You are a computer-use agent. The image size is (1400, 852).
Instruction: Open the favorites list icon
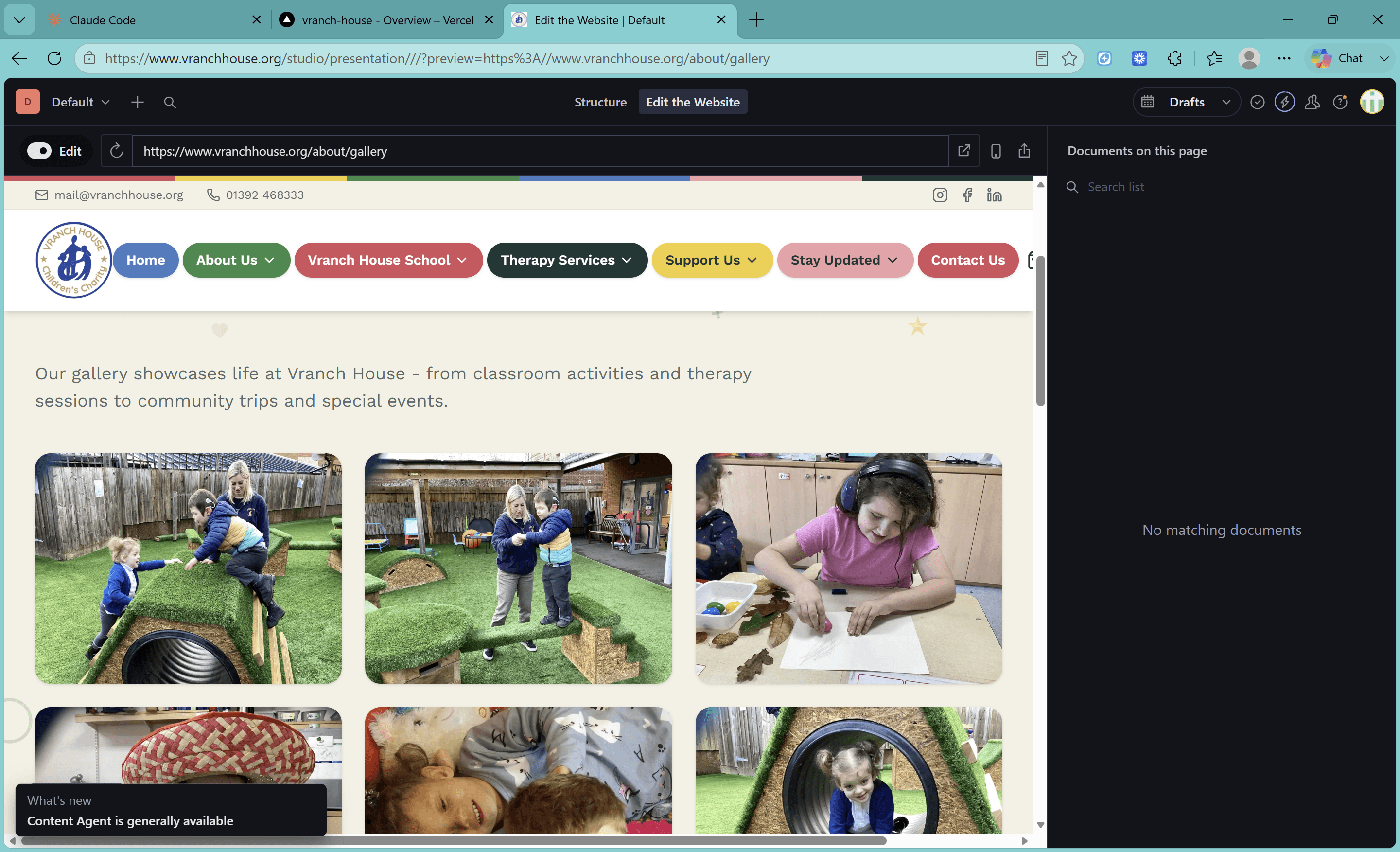[1214, 58]
